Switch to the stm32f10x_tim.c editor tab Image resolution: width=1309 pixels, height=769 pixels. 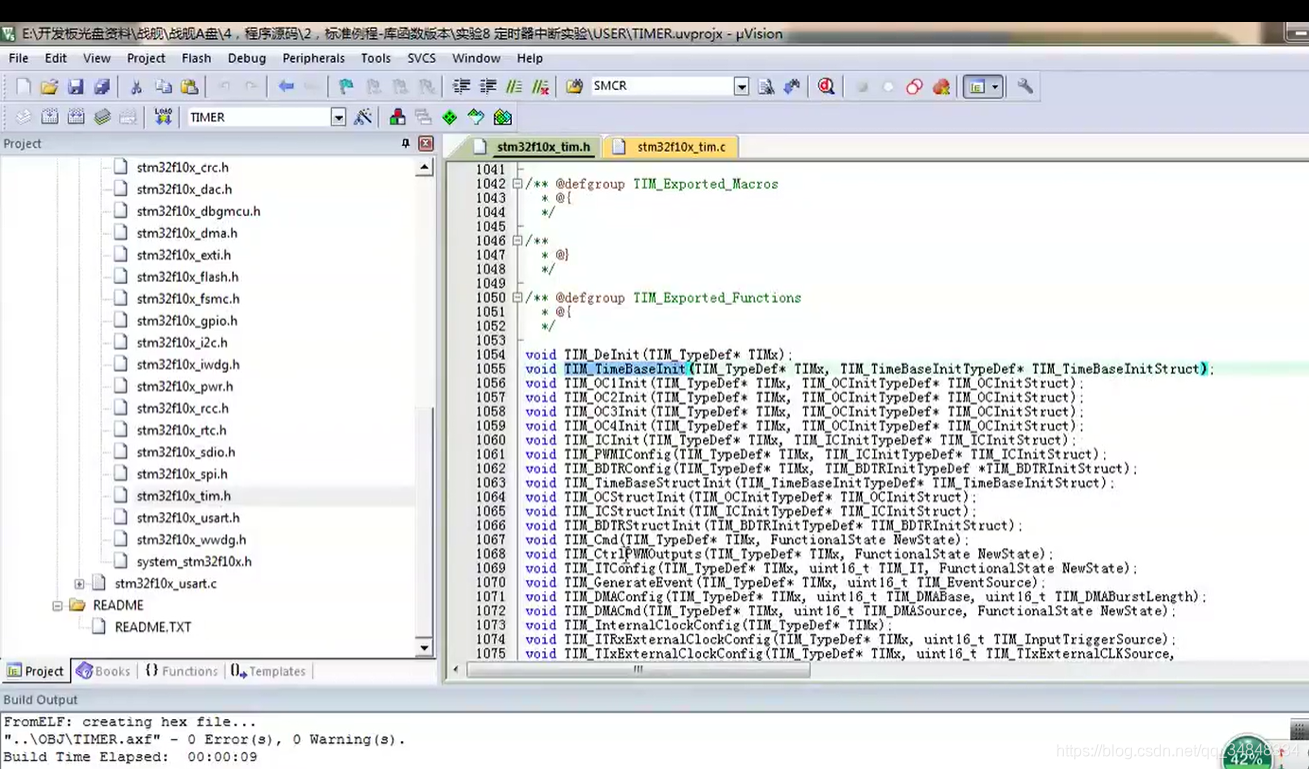click(671, 147)
